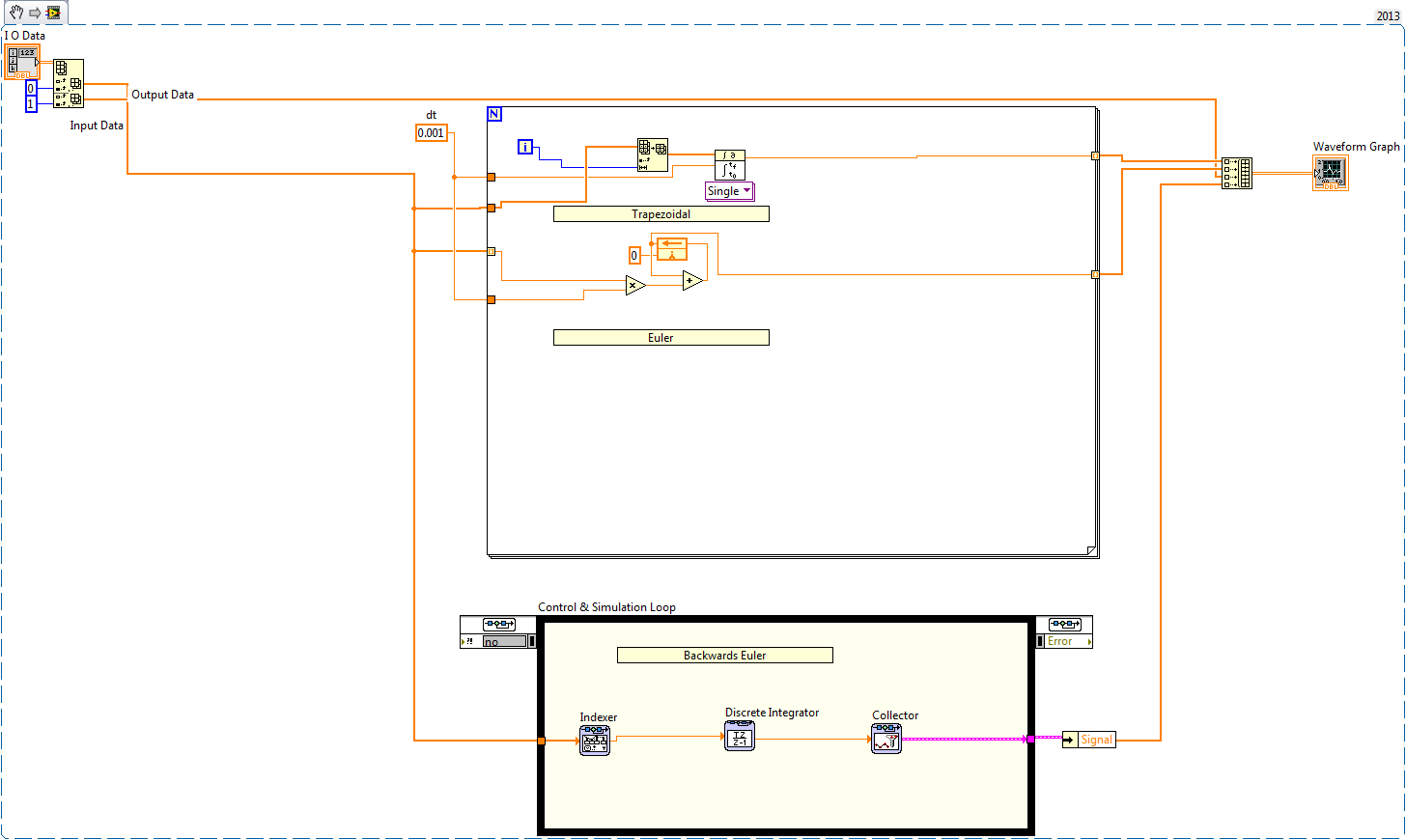Select the I O Data array terminal
This screenshot has height=840, width=1406.
22,62
